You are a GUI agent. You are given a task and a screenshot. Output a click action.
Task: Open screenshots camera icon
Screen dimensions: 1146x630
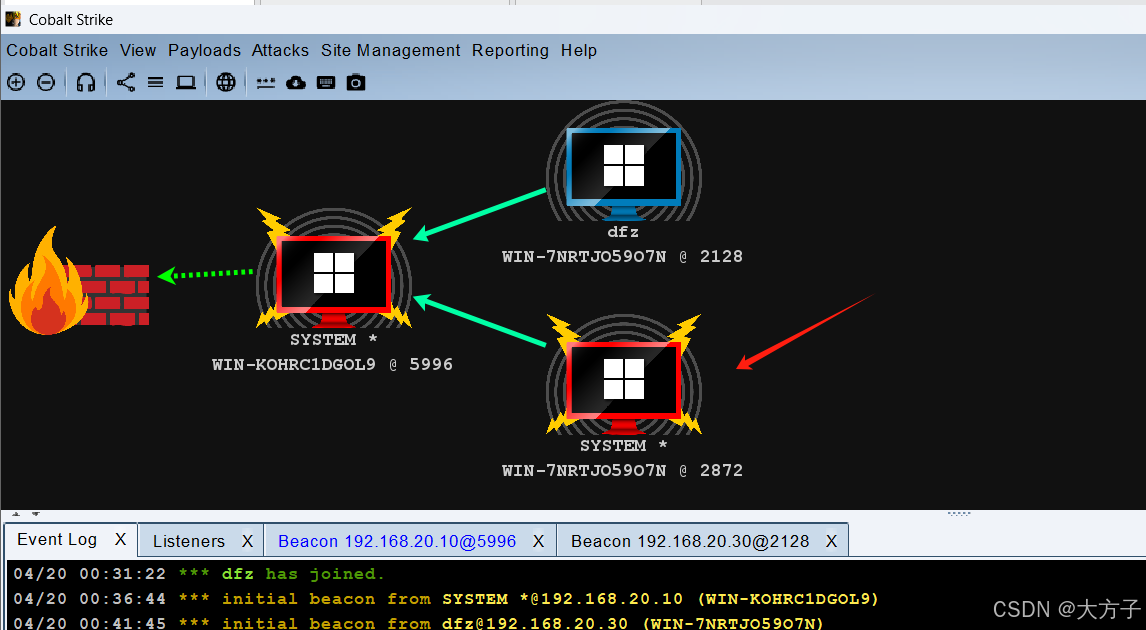click(356, 83)
